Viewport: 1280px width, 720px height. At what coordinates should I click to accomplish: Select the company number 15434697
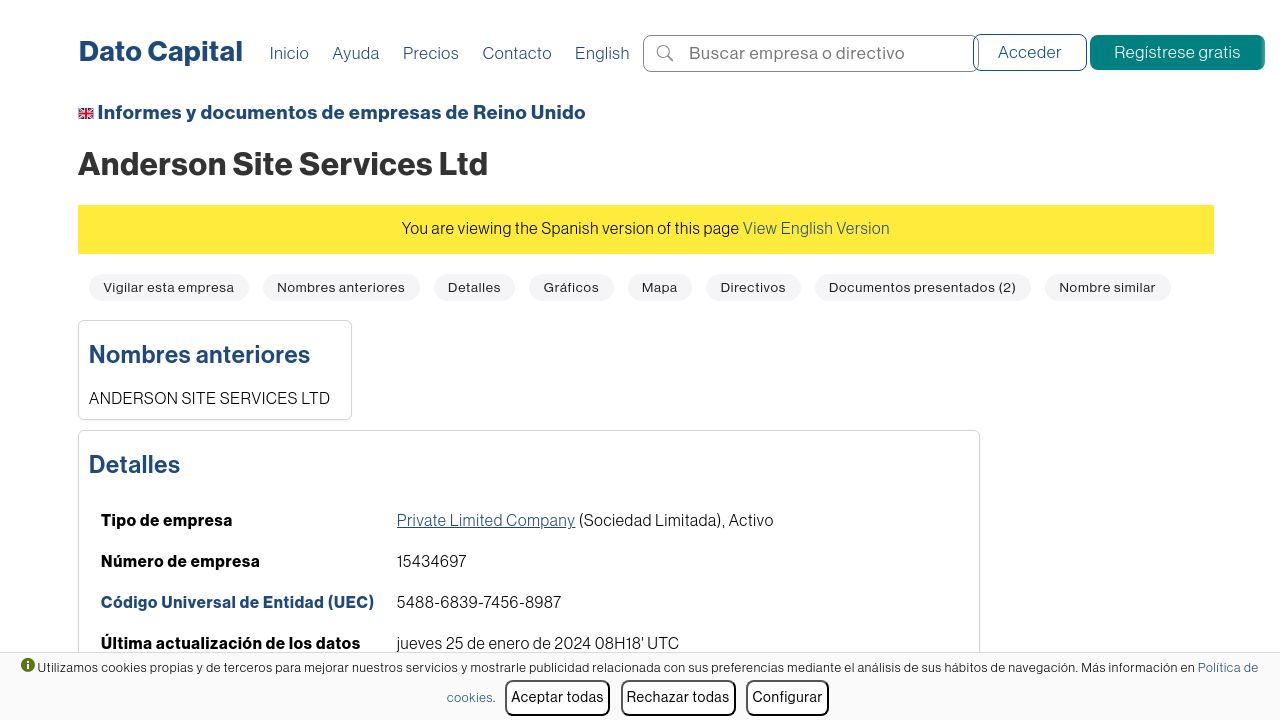432,561
